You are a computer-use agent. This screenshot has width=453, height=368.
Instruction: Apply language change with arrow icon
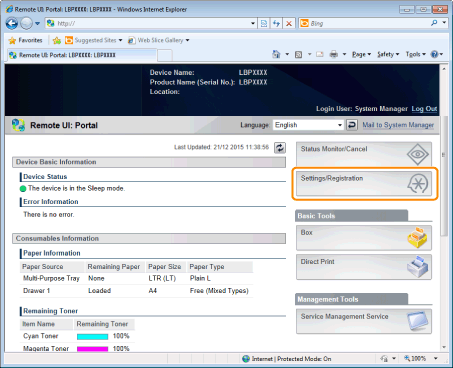point(351,125)
